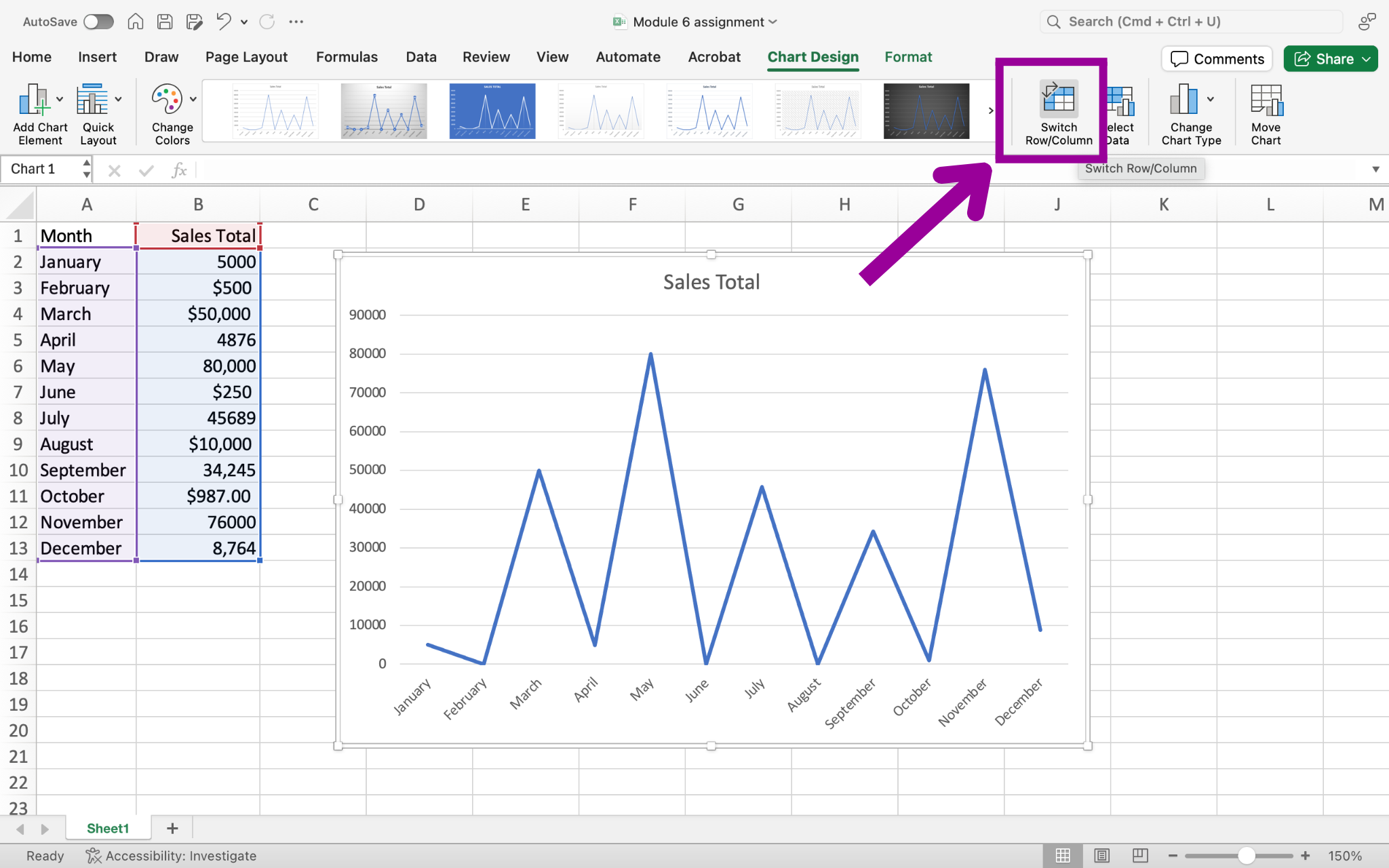Open the Module 6 assignment title dropdown
The image size is (1389, 868).
[772, 22]
